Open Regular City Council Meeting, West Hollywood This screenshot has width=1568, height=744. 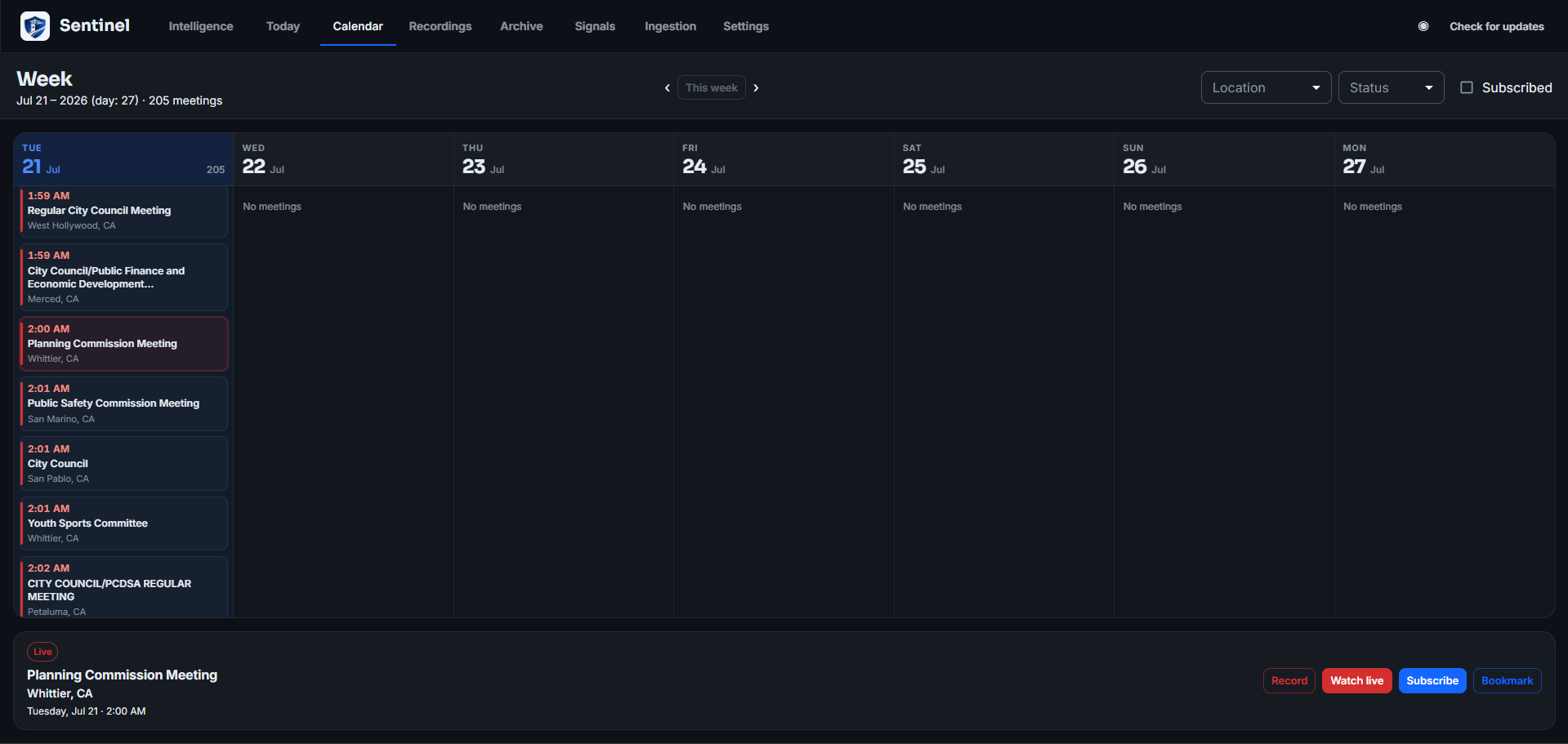coord(123,211)
